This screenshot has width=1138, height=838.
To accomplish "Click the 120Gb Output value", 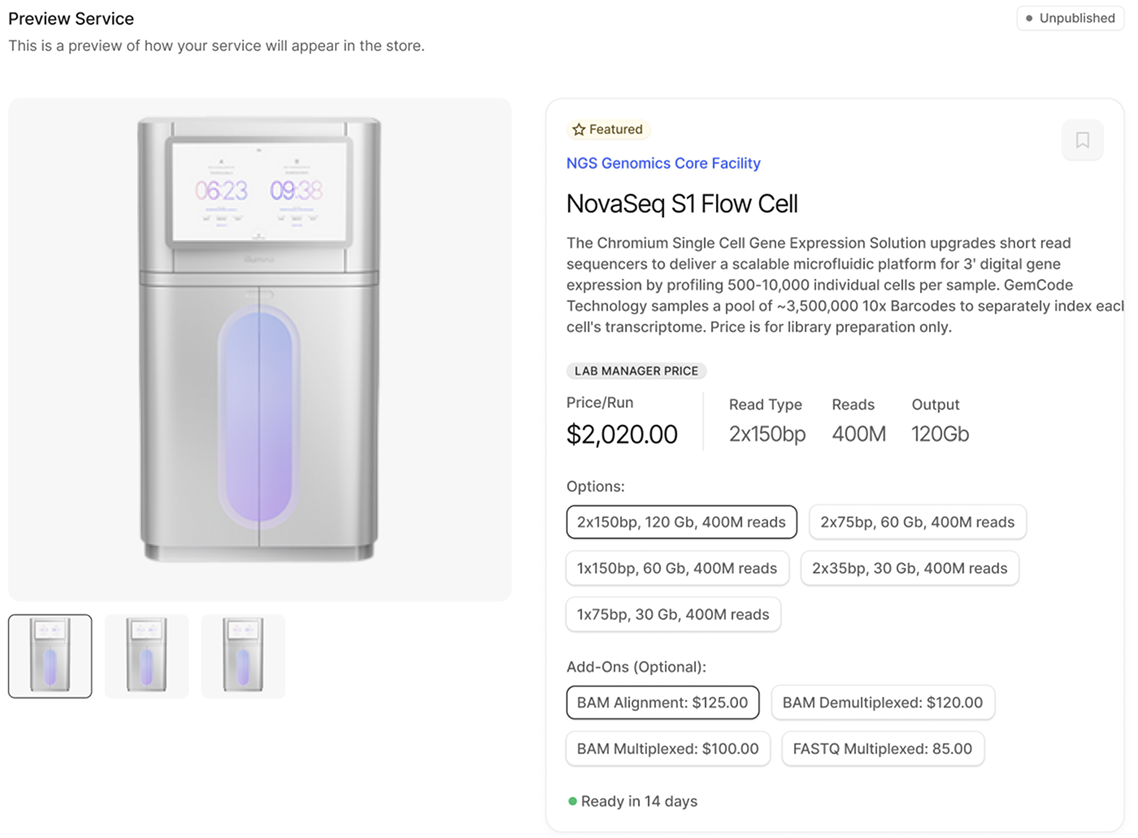I will point(940,434).
